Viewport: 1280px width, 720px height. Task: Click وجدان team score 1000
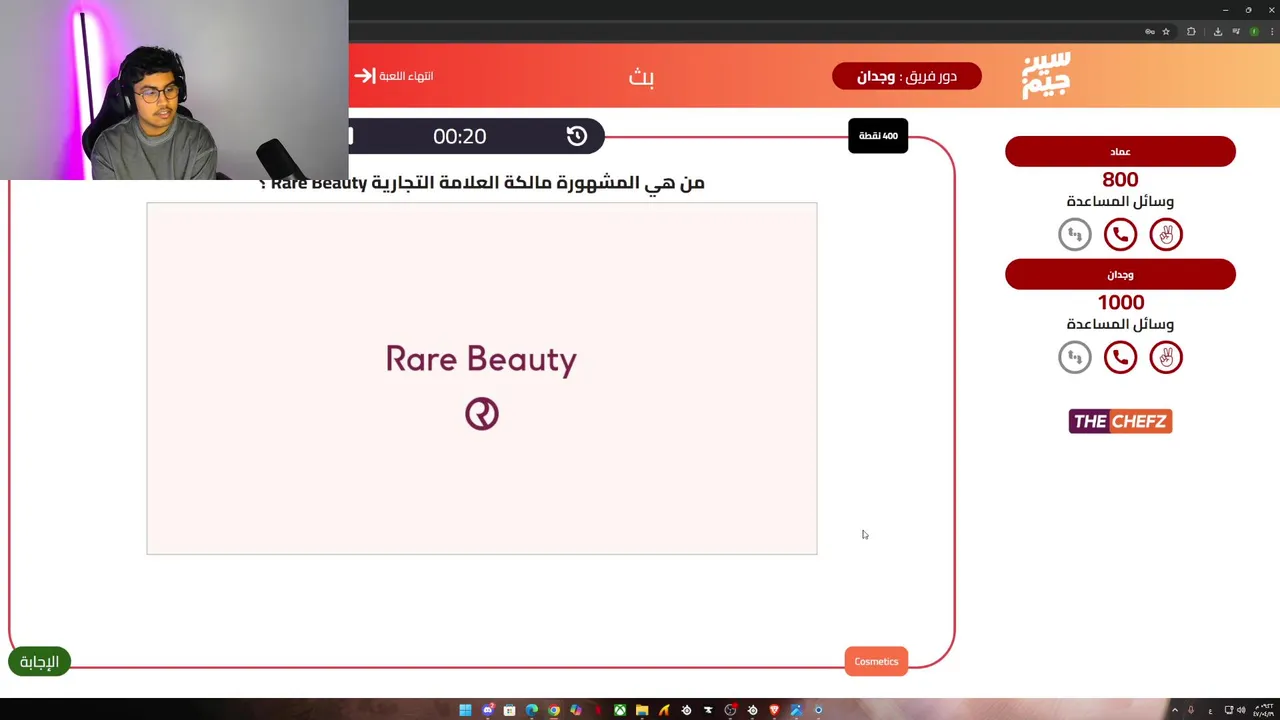(1120, 302)
